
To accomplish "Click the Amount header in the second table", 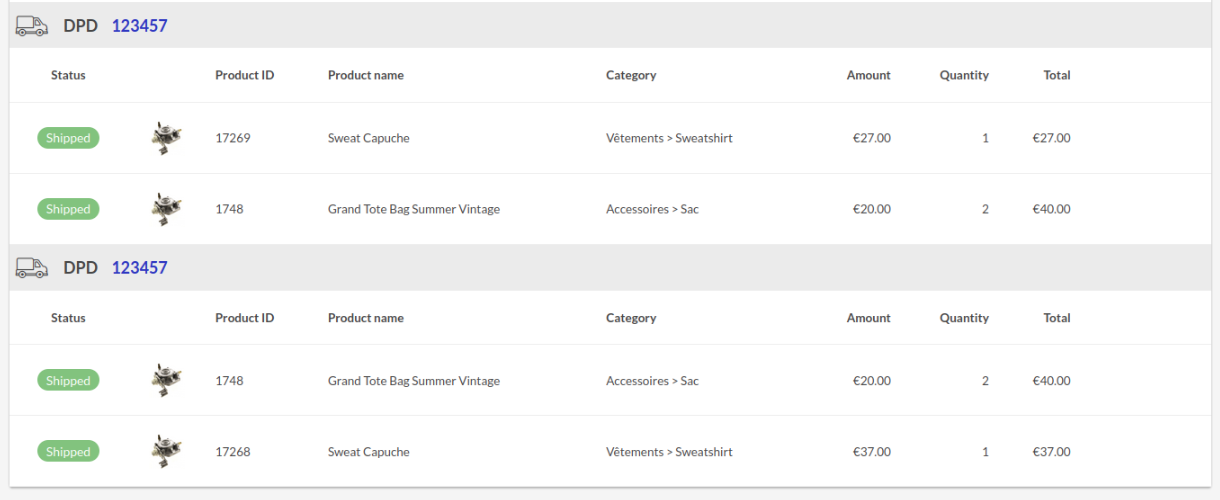I will [x=868, y=318].
